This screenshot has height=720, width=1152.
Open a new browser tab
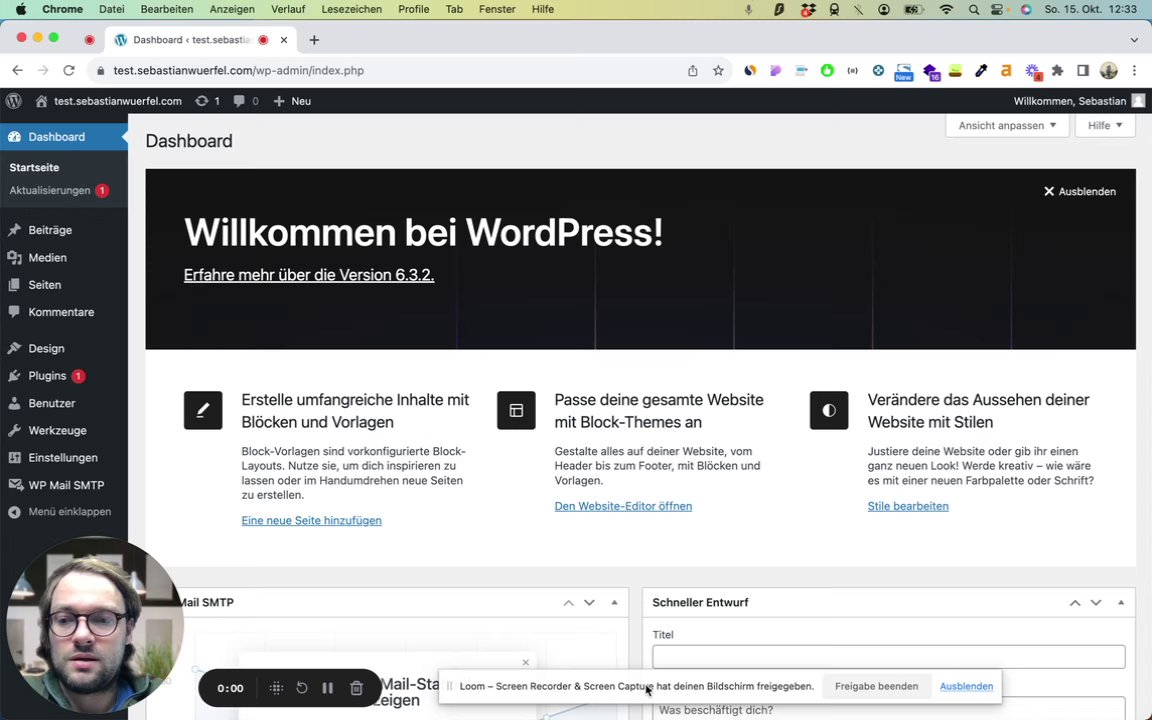coord(314,40)
